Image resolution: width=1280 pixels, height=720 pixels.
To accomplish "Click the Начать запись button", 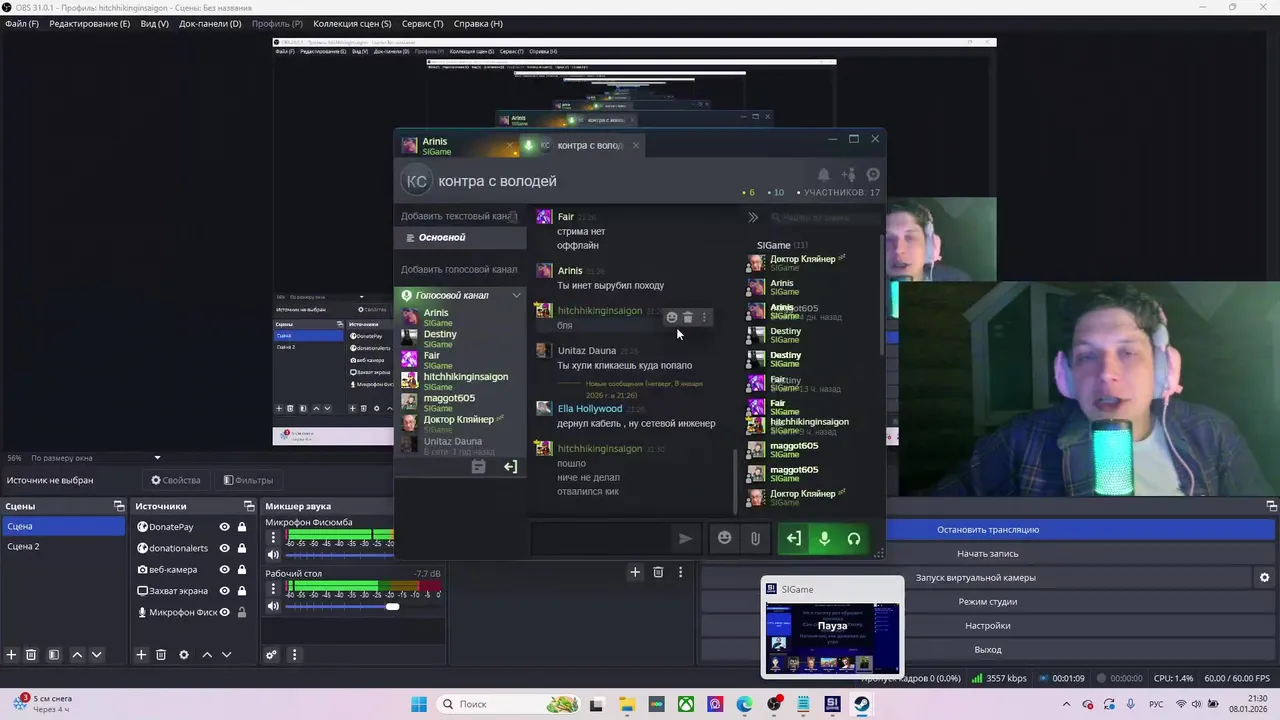I will pos(988,553).
